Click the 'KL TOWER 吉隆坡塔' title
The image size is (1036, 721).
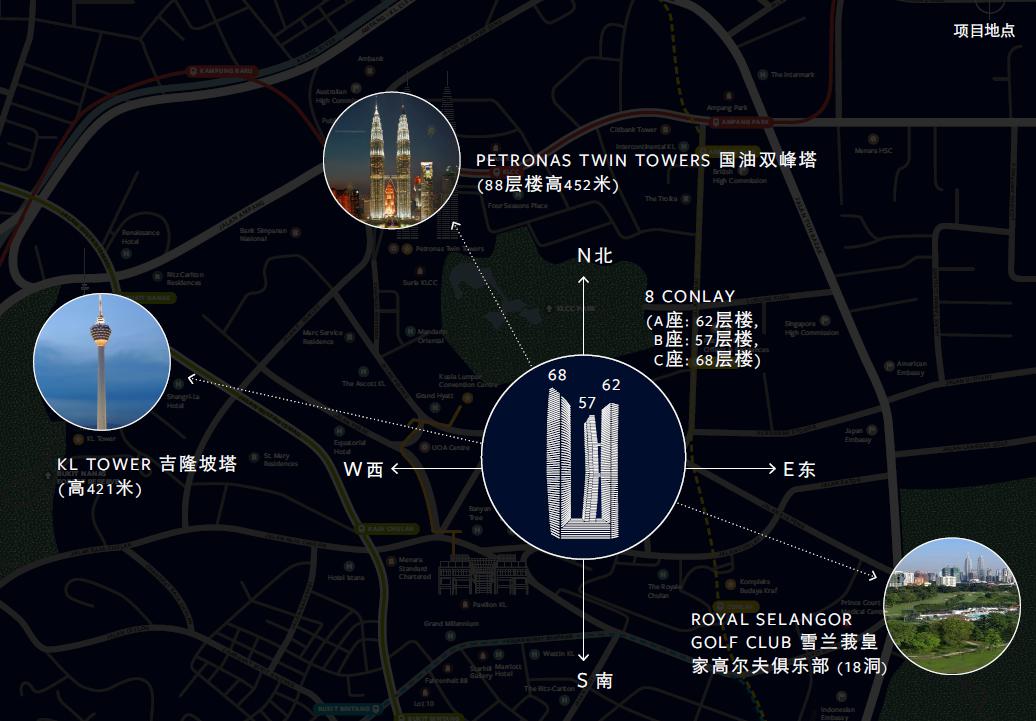(147, 464)
